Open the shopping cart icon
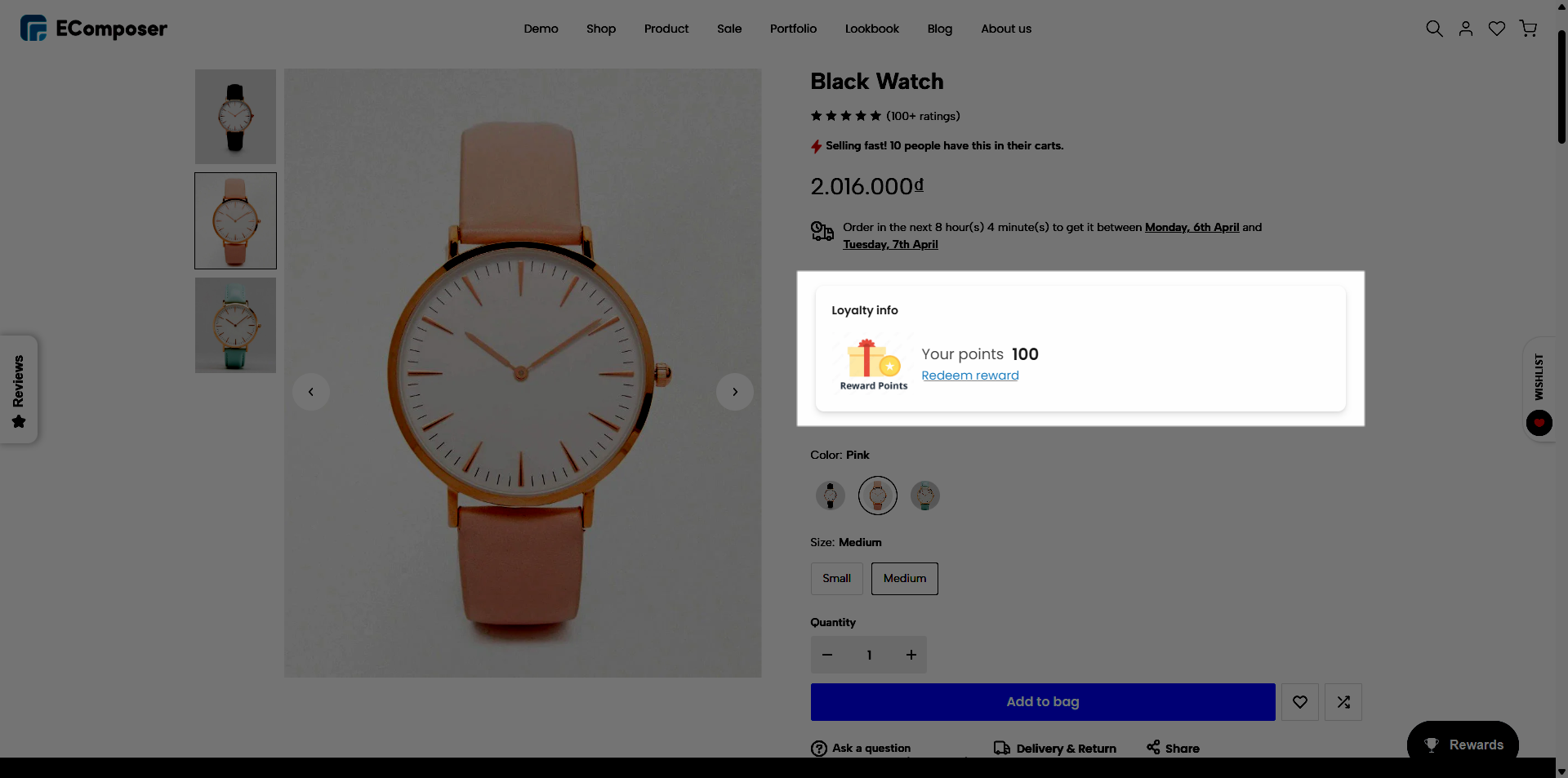This screenshot has height=778, width=1568. point(1528,29)
